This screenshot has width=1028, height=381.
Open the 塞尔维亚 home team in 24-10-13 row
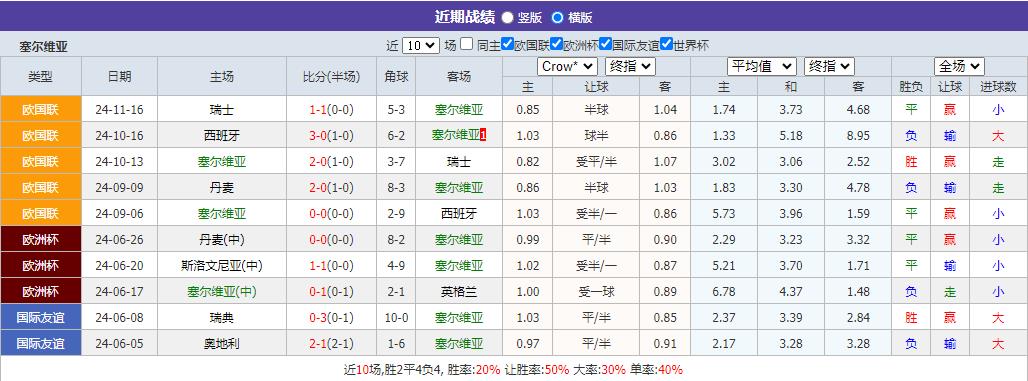pyautogui.click(x=222, y=161)
